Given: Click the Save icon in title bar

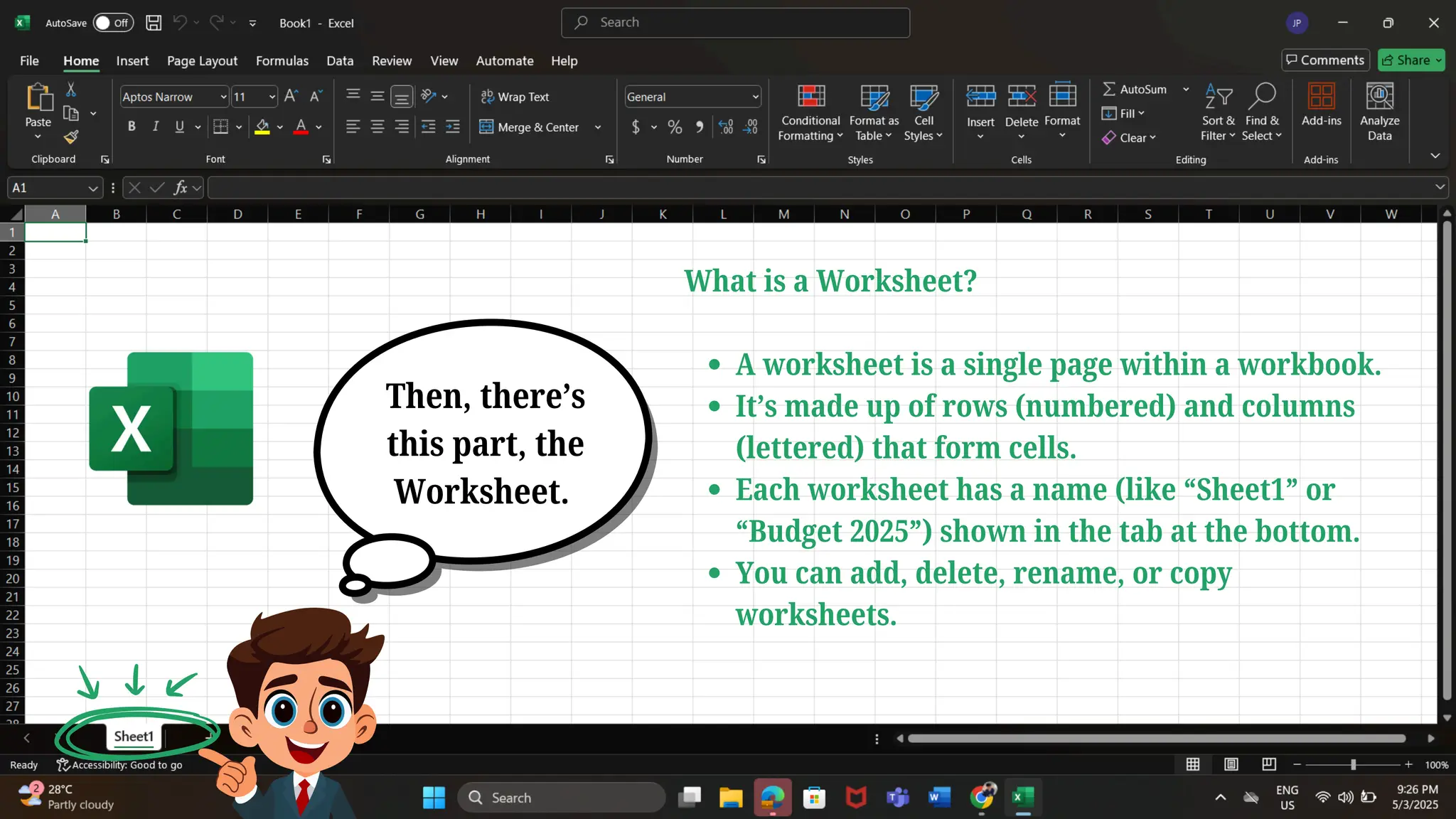Looking at the screenshot, I should coord(153,23).
